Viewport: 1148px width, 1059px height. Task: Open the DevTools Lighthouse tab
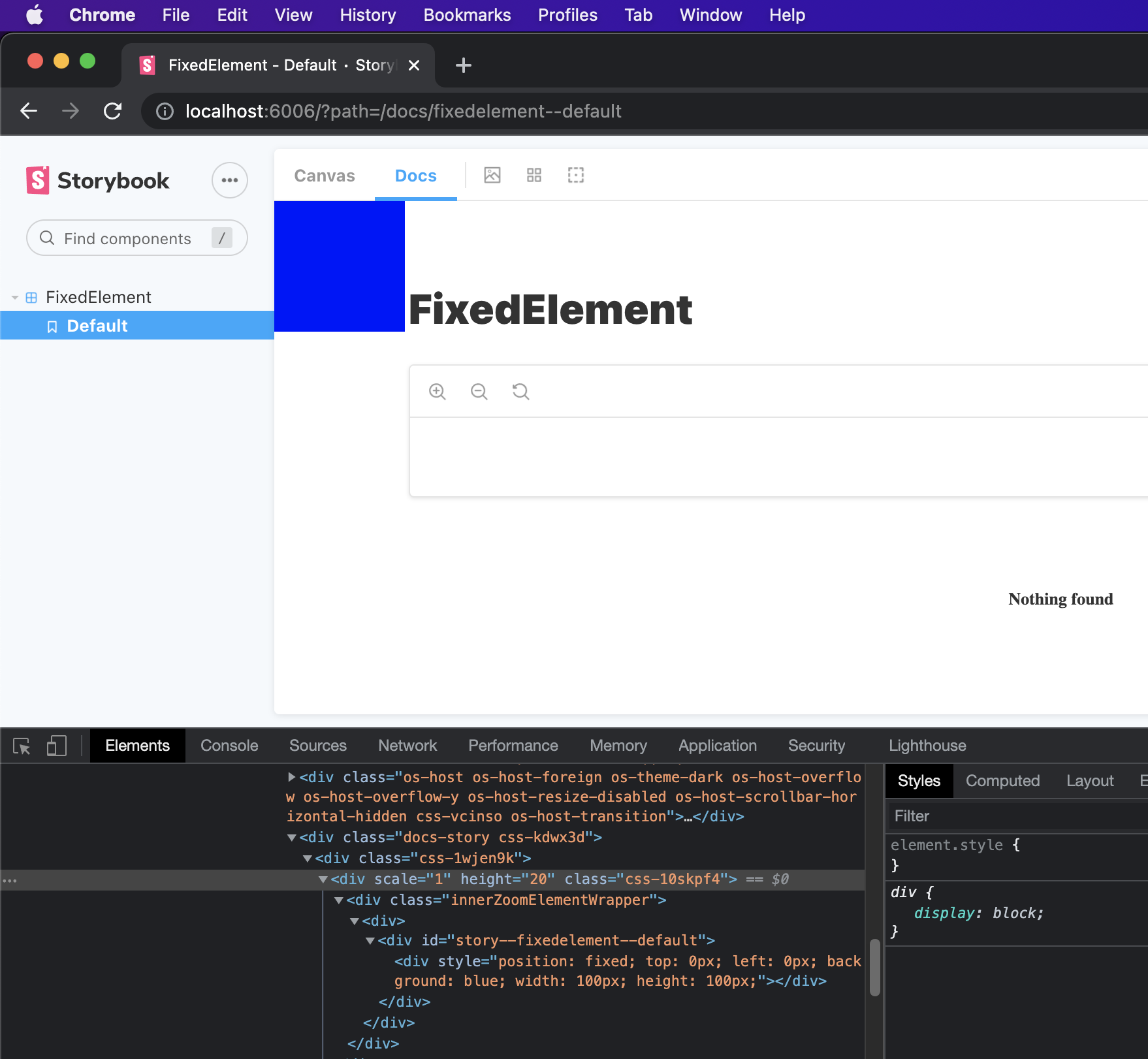point(927,746)
